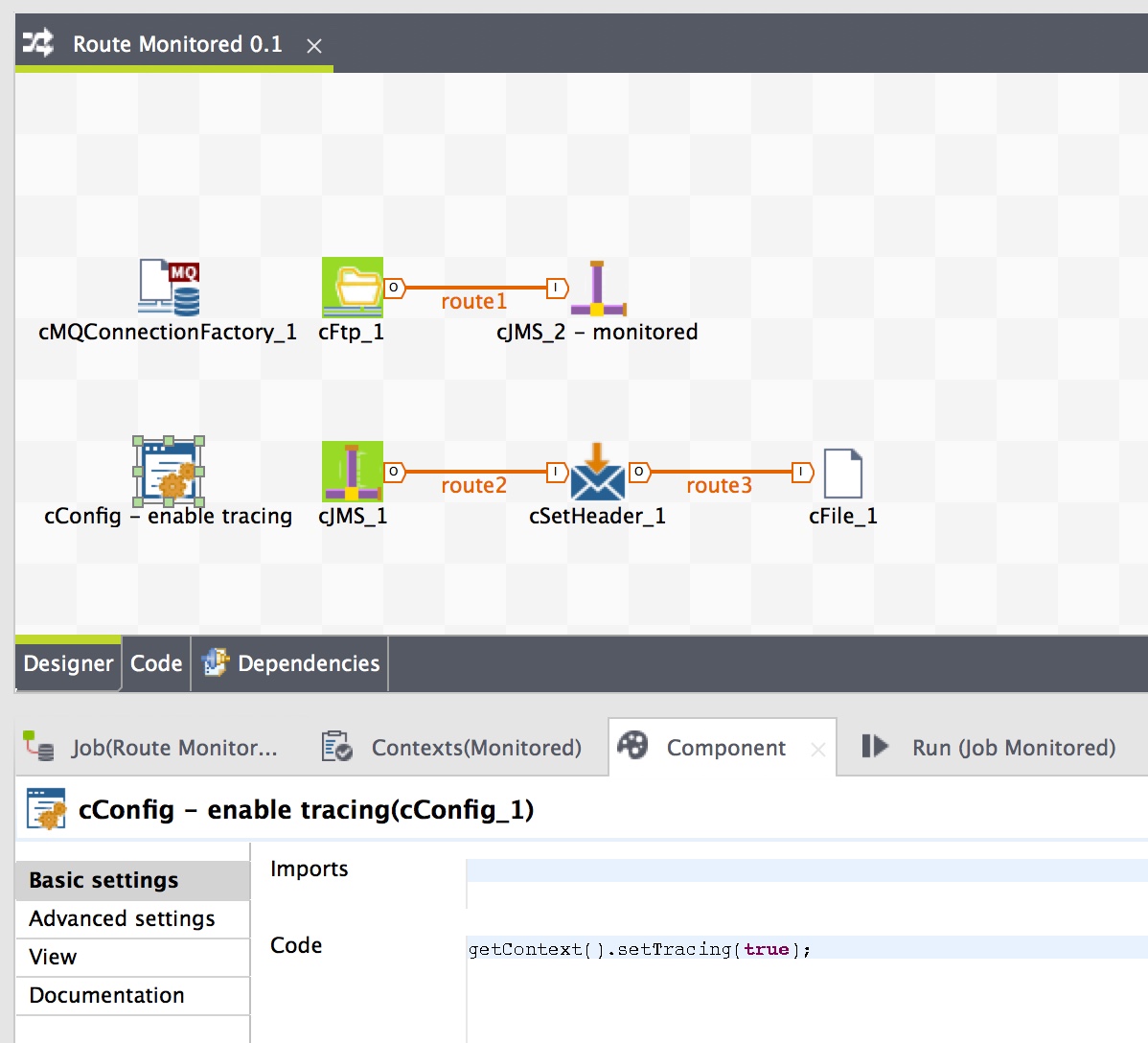Click the cConfig icon in Component header
This screenshot has height=1043, width=1148.
(45, 808)
